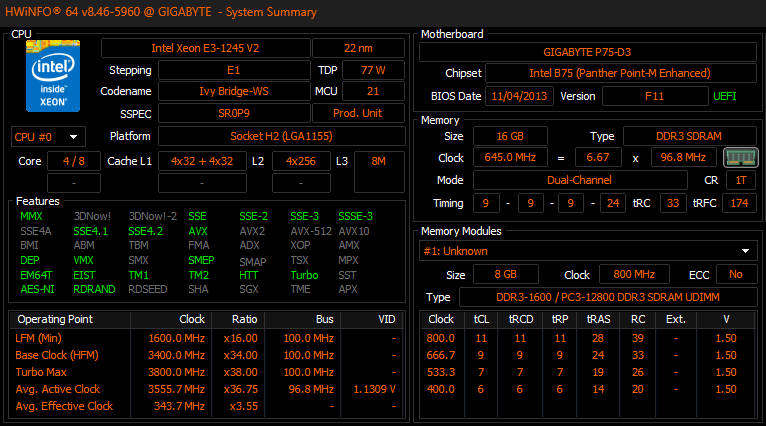The width and height of the screenshot is (766, 426).
Task: Click the UEFI label
Action: (x=724, y=96)
